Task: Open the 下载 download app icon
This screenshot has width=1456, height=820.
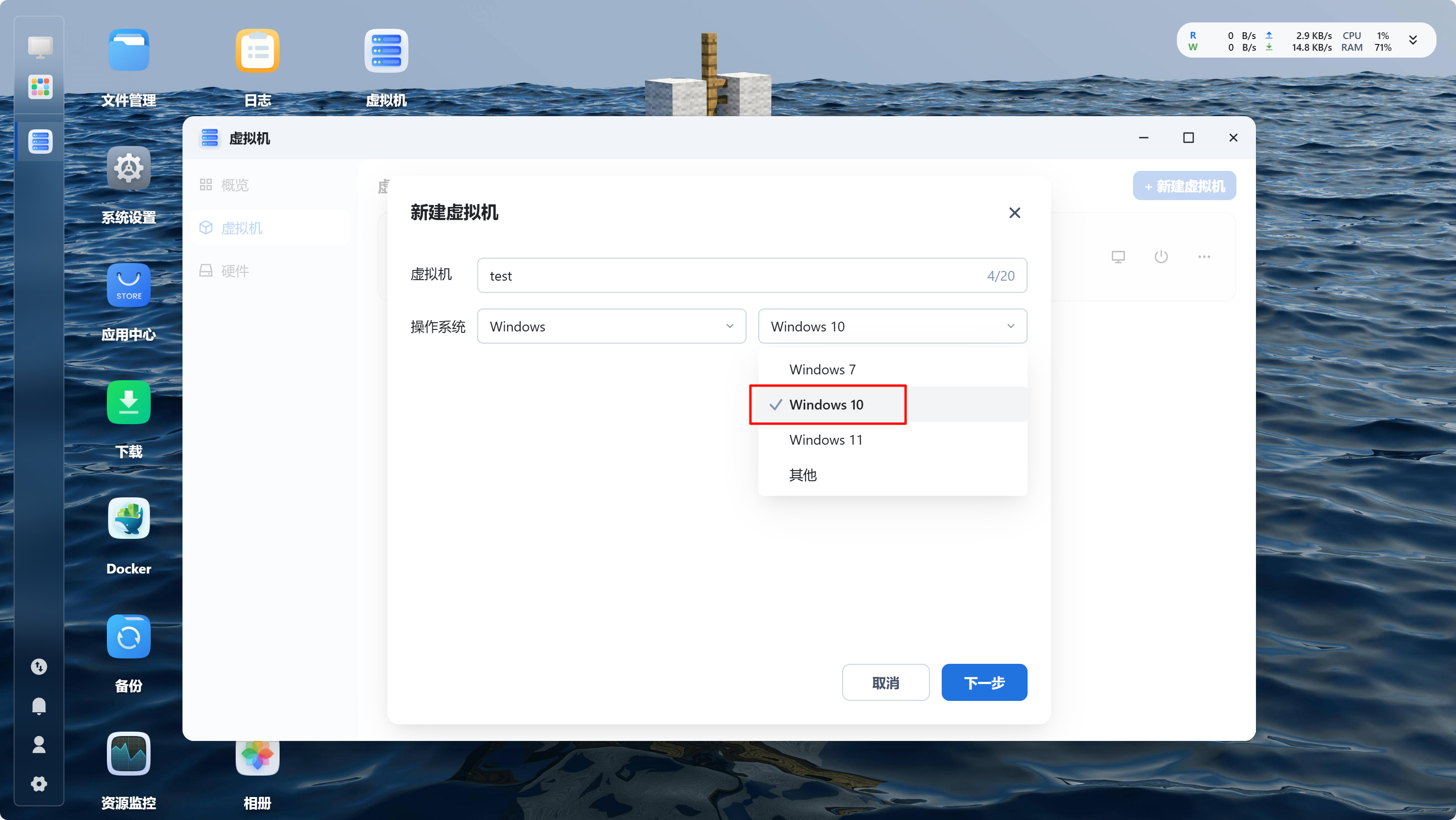Action: coord(128,402)
